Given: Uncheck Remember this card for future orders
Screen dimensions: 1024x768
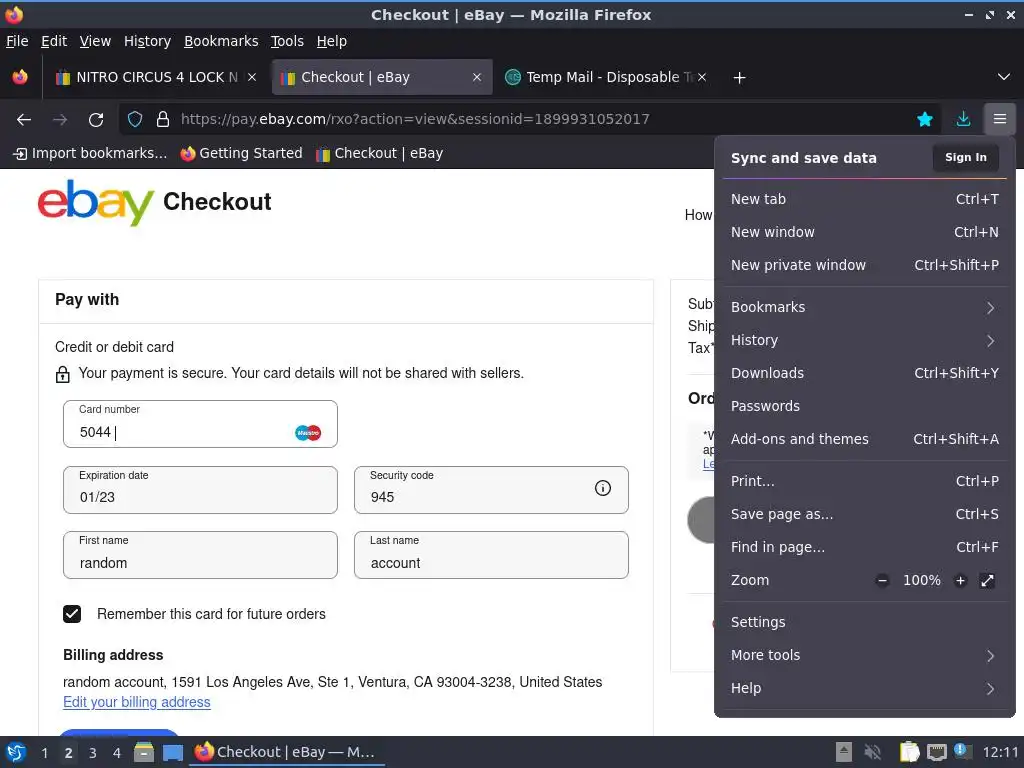Looking at the screenshot, I should [x=72, y=614].
